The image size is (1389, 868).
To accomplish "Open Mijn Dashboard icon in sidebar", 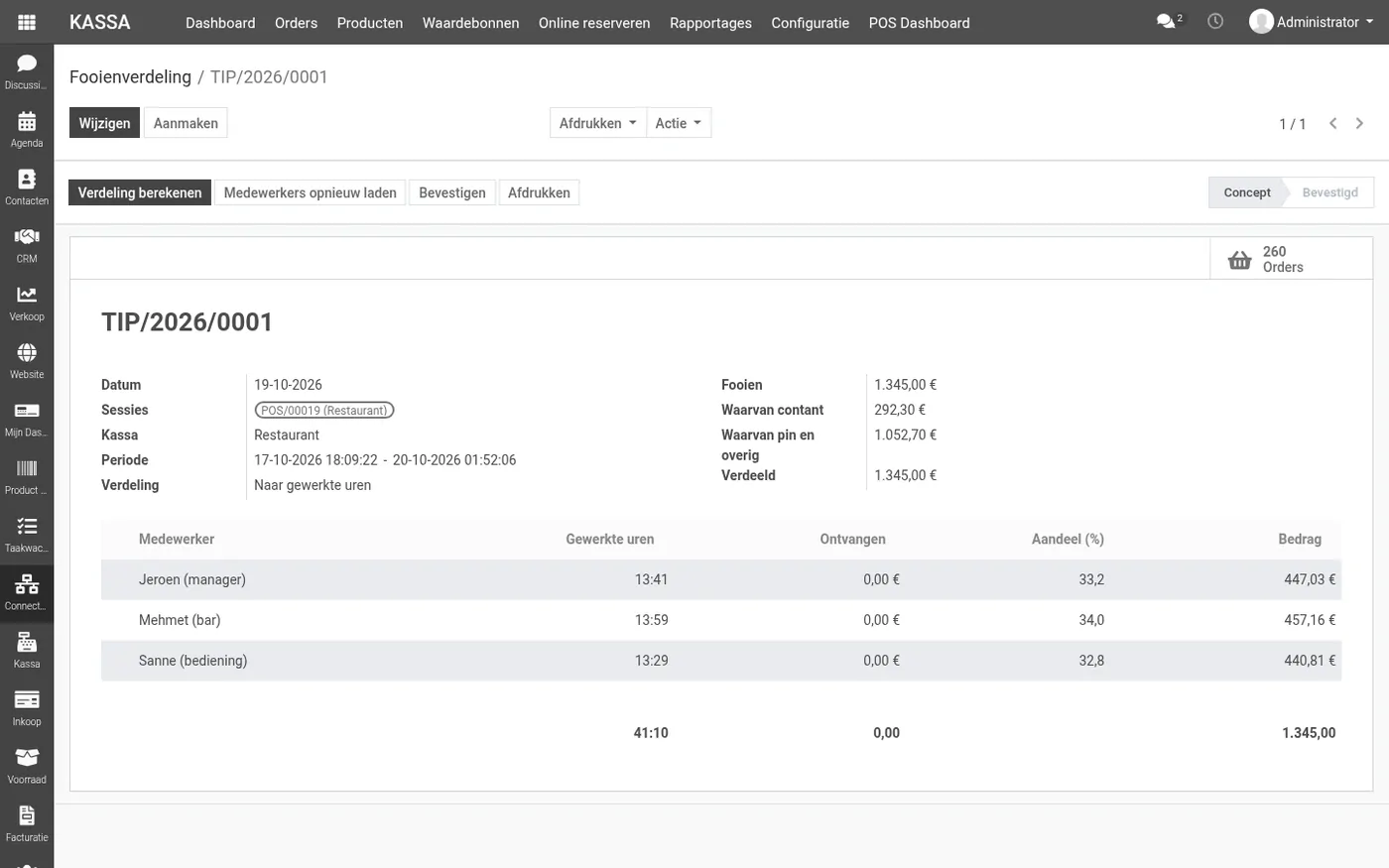I will (27, 419).
